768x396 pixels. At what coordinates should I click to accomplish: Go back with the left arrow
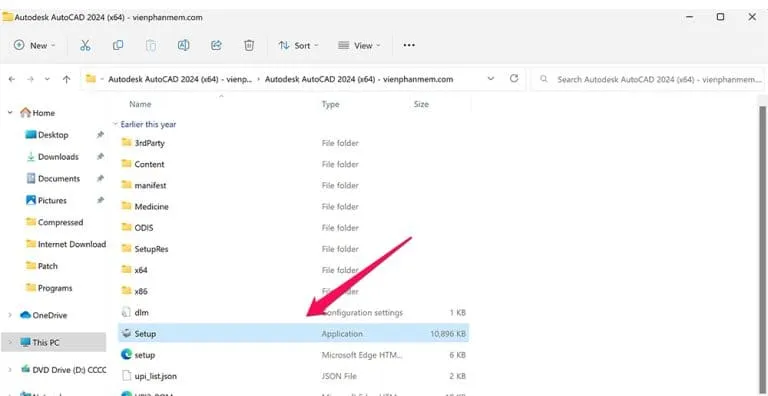click(x=12, y=79)
